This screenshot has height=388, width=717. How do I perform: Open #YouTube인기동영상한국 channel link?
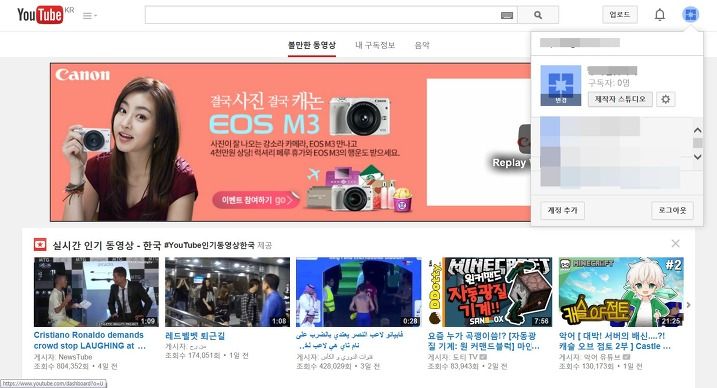209,245
